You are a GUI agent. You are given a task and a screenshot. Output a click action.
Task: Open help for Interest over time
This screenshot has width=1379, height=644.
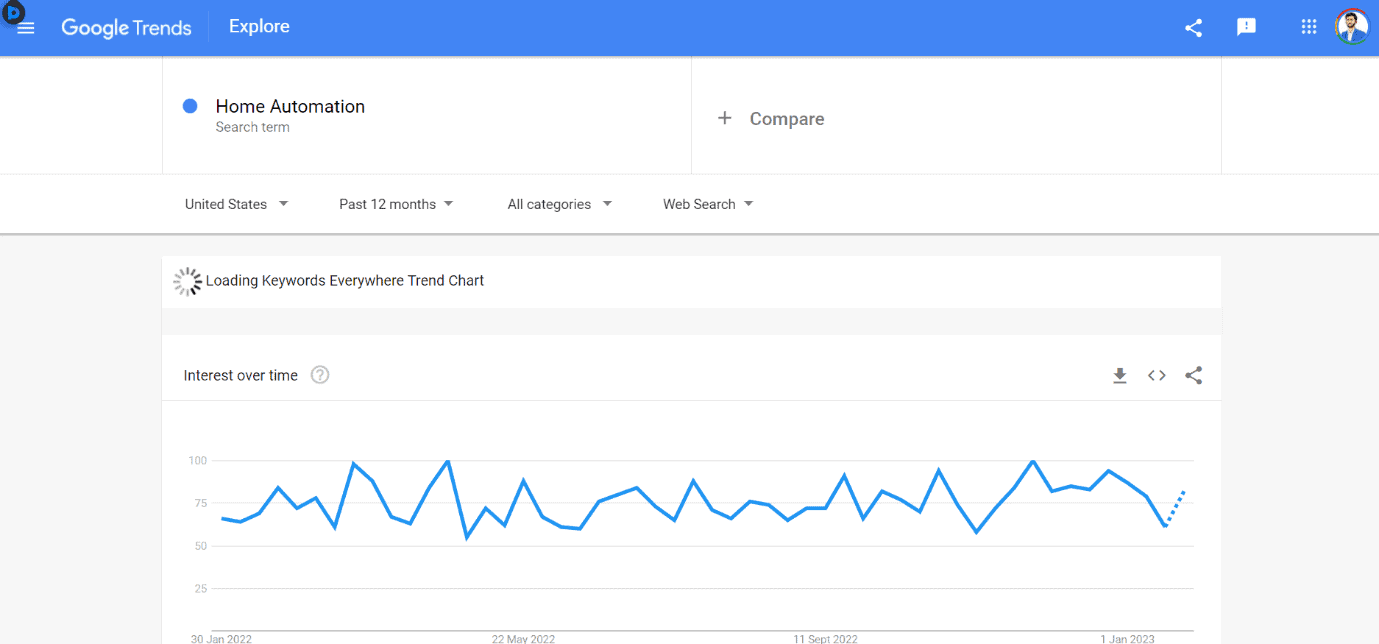(x=320, y=376)
